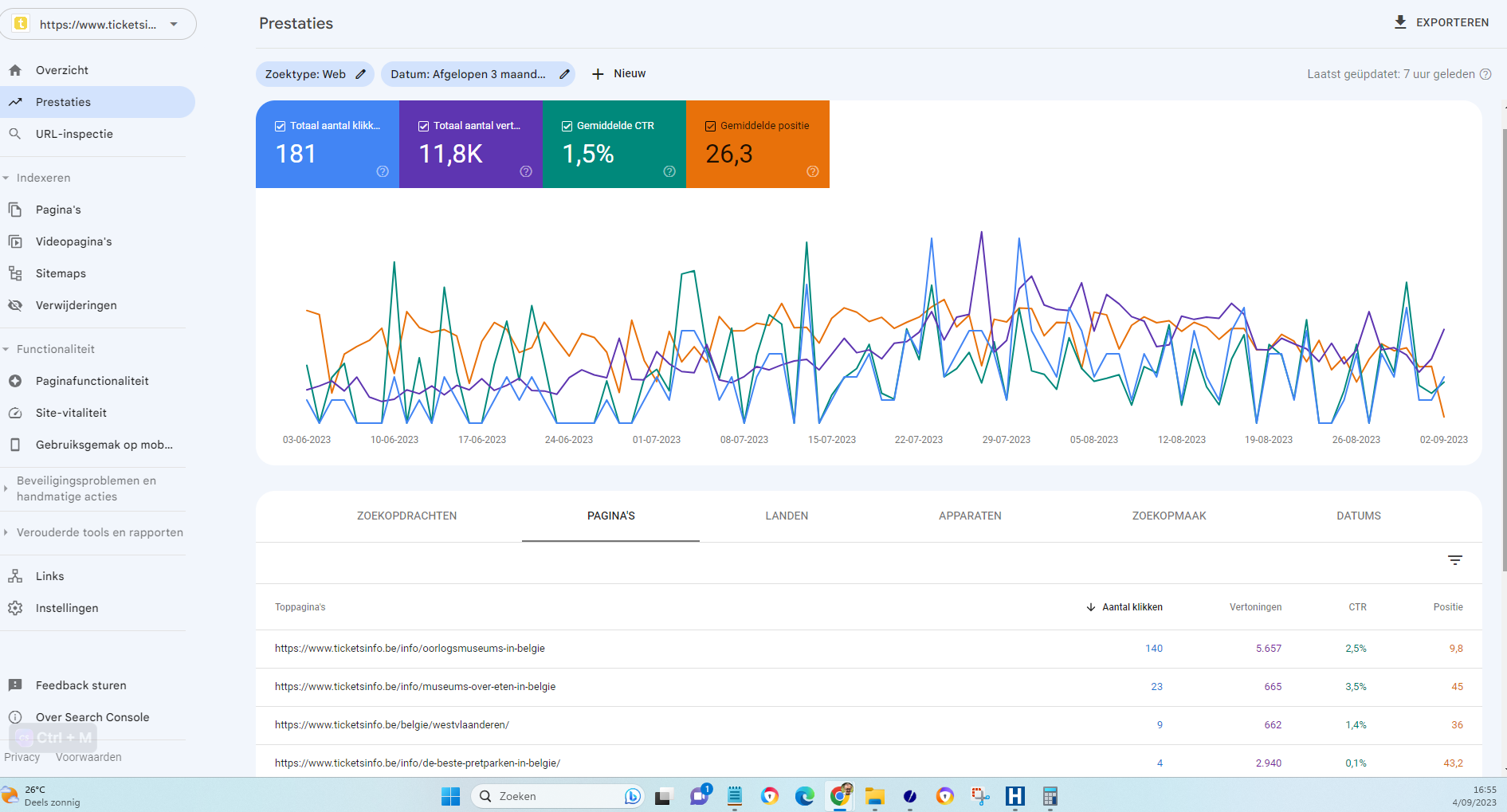Switch to the Zoekopdrachten tab
The width and height of the screenshot is (1507, 812).
tap(406, 516)
